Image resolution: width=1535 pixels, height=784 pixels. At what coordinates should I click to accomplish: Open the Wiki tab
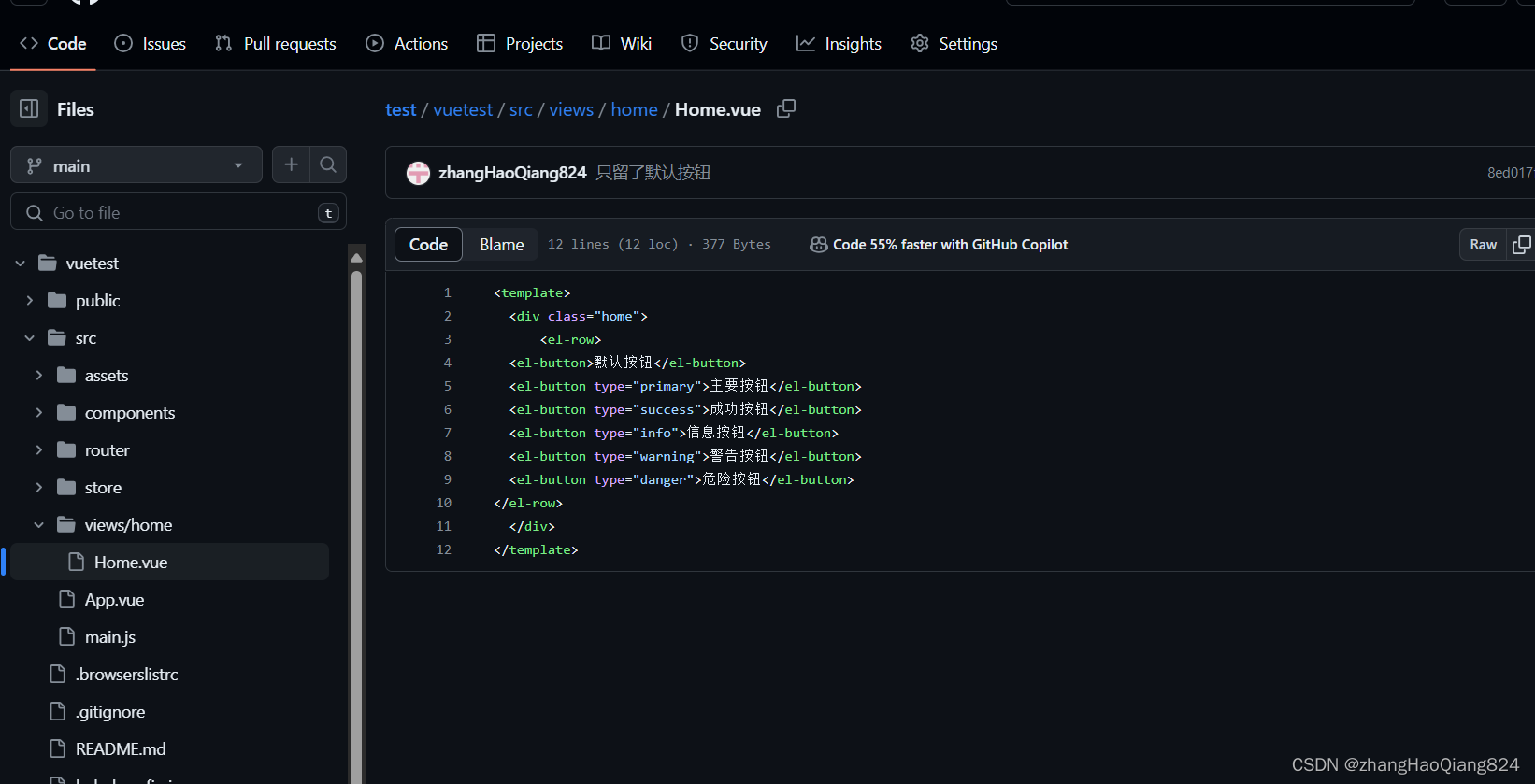pos(622,44)
